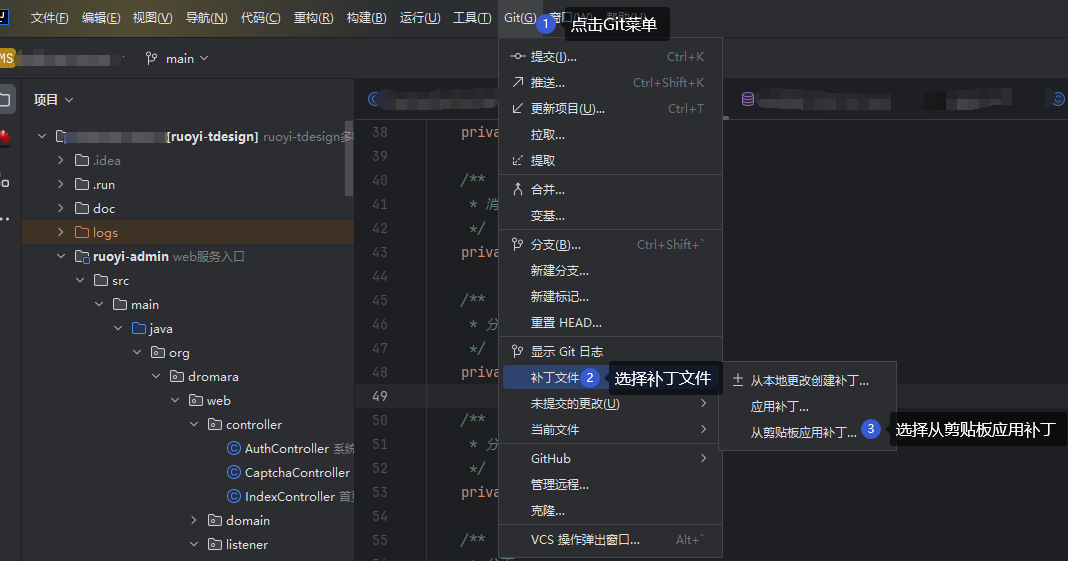Screen dimensions: 1068x561
Task: Select 新建标记... menu entry
Action: pos(610,297)
